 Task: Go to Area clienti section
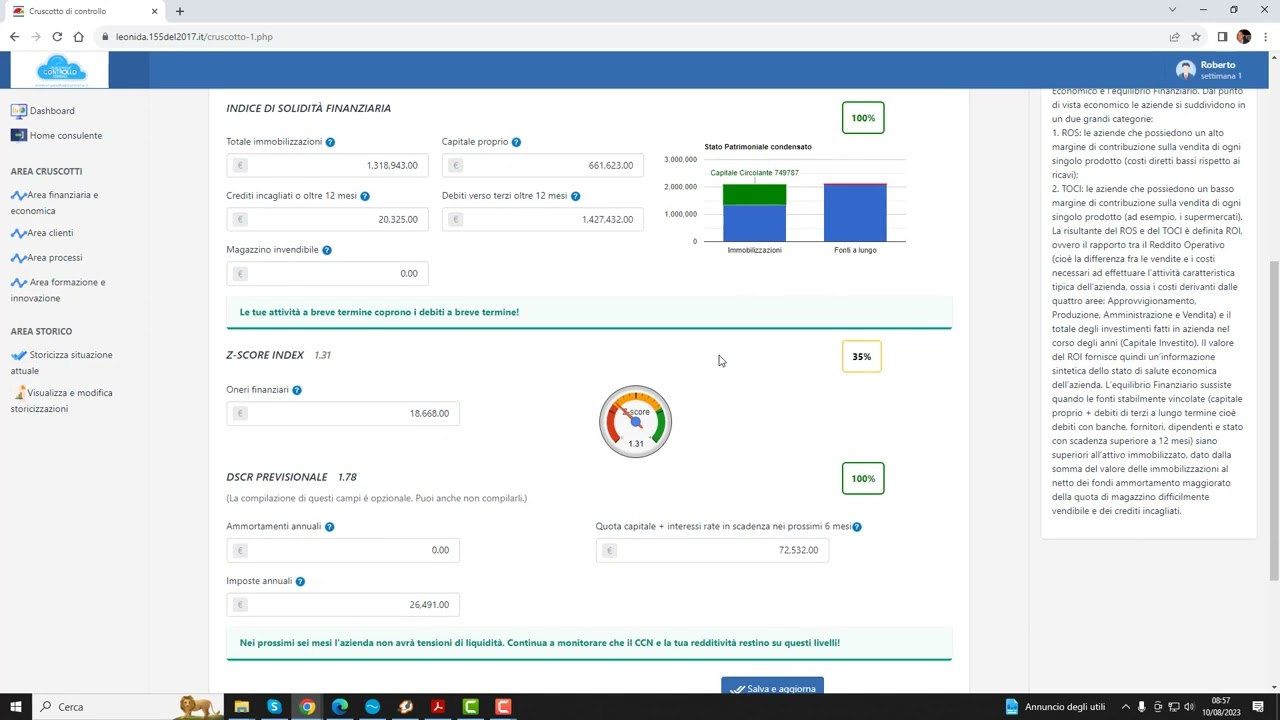pos(49,233)
